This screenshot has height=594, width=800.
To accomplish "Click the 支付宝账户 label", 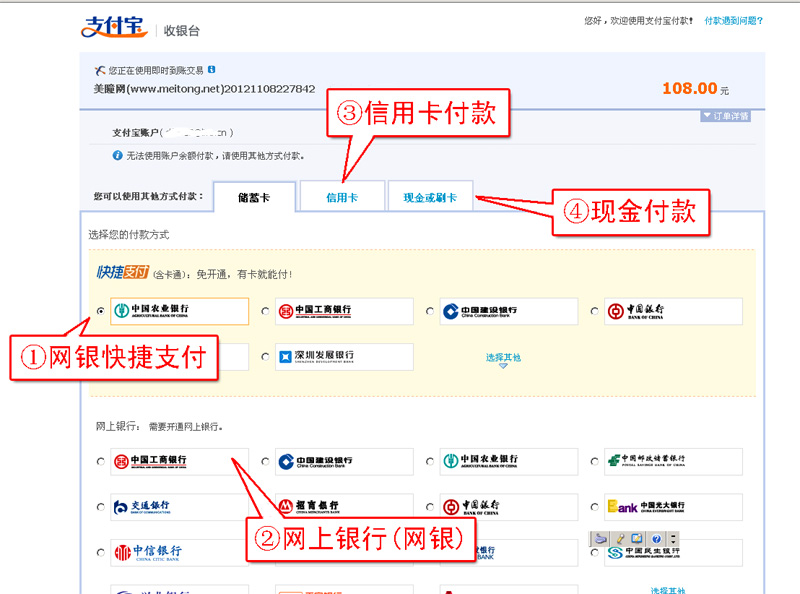I will (135, 133).
